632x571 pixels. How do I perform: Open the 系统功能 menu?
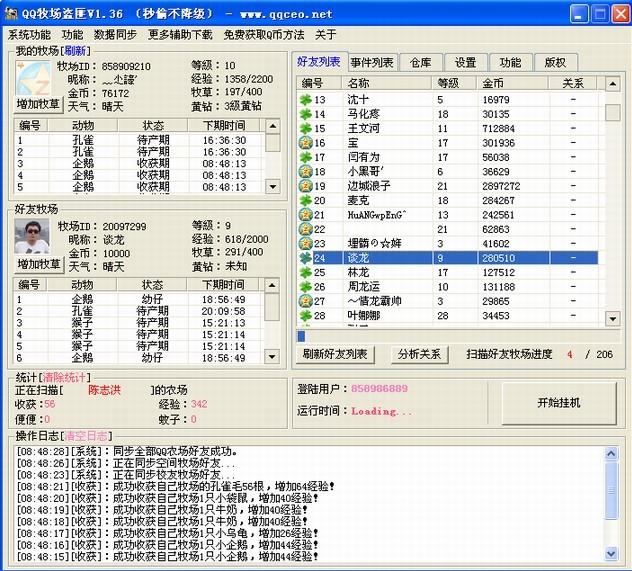click(x=29, y=35)
